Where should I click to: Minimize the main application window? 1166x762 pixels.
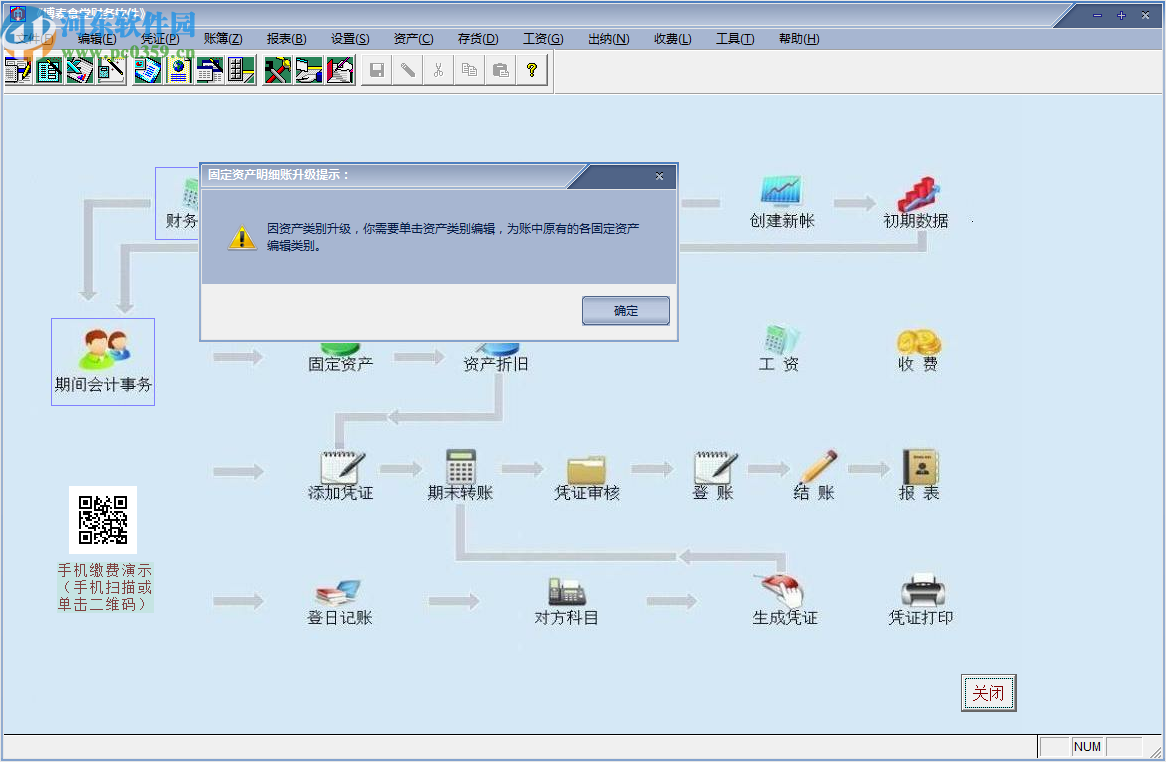(x=1097, y=15)
